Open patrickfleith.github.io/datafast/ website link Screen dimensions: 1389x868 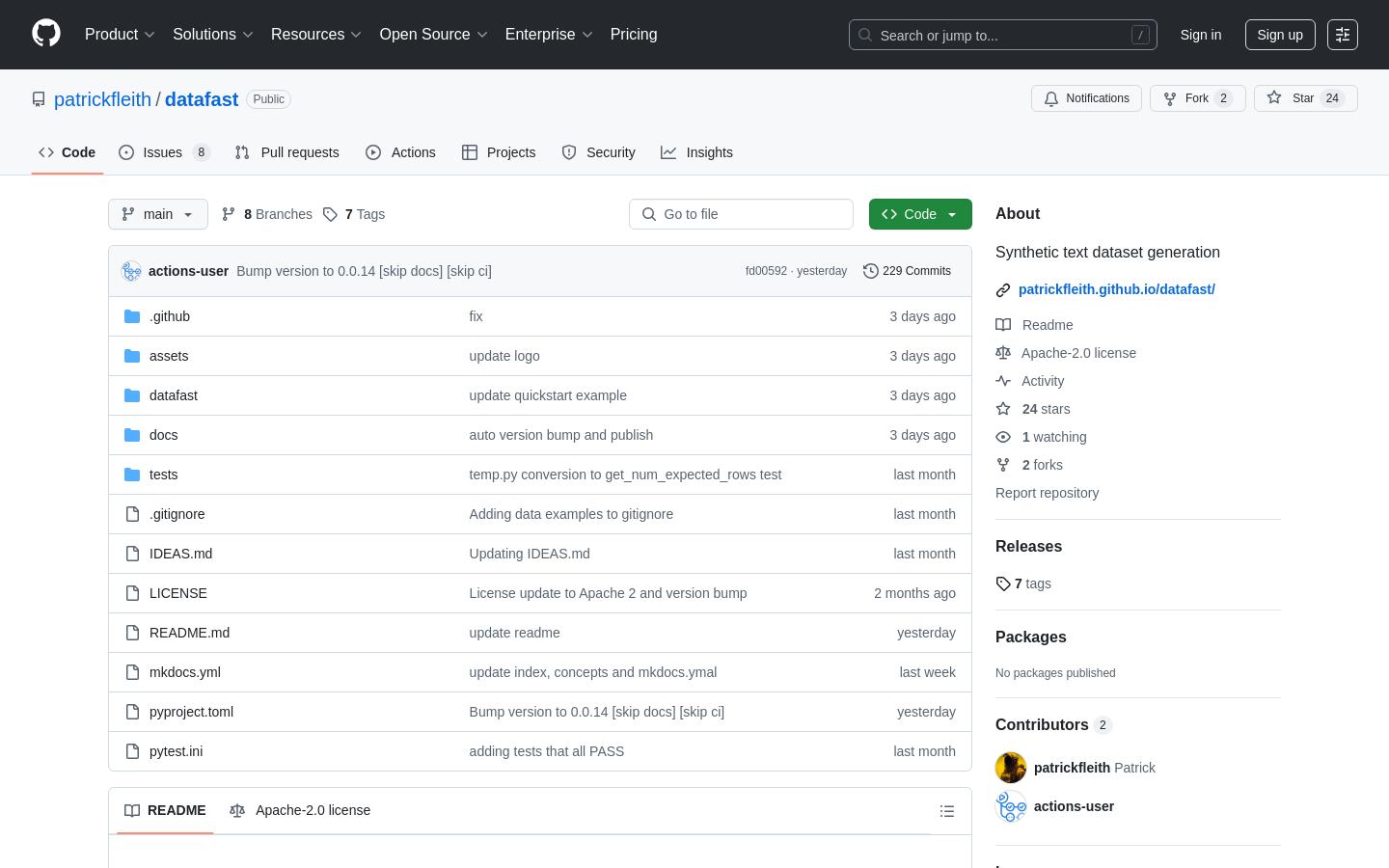click(x=1117, y=289)
